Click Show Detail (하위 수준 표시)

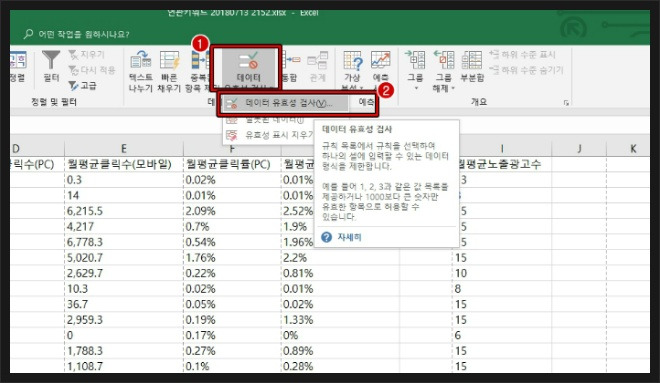click(x=522, y=55)
